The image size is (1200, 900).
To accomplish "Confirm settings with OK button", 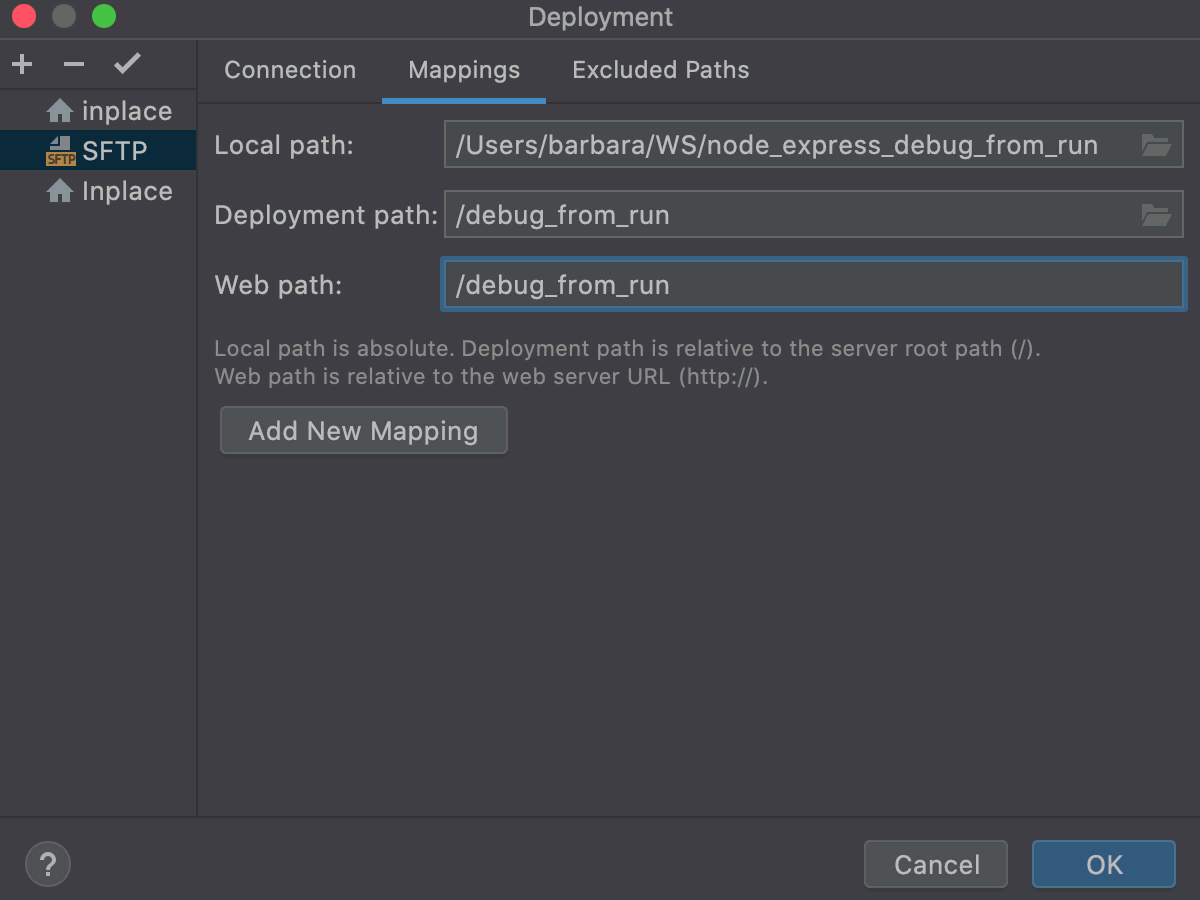I will (x=1104, y=864).
